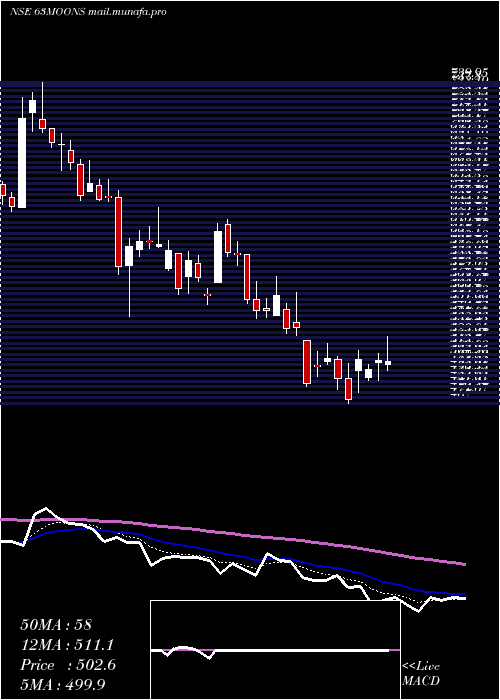This screenshot has width=500, height=700.
Task: Click the <<Live MACD label
Action: [421, 674]
